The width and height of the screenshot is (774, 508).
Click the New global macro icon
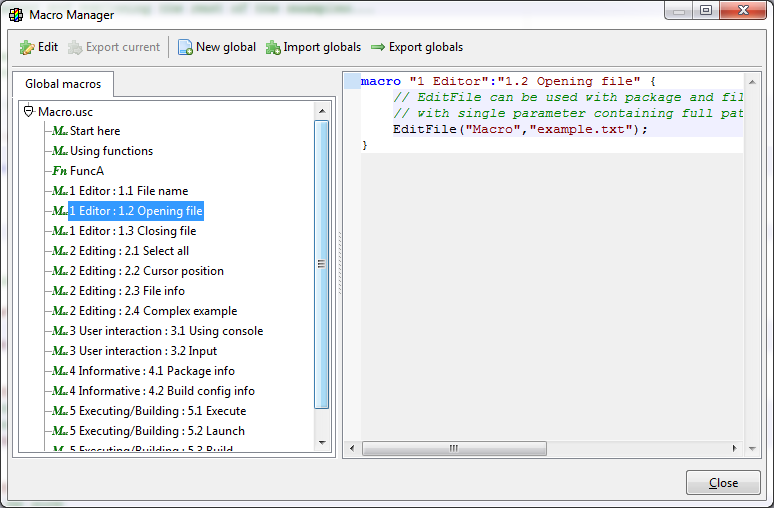185,47
